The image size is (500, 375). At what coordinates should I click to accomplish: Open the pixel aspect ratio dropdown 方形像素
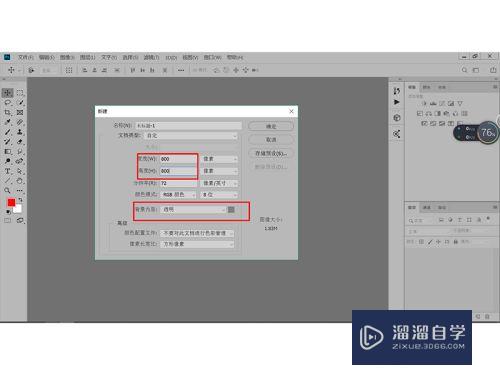[x=197, y=244]
